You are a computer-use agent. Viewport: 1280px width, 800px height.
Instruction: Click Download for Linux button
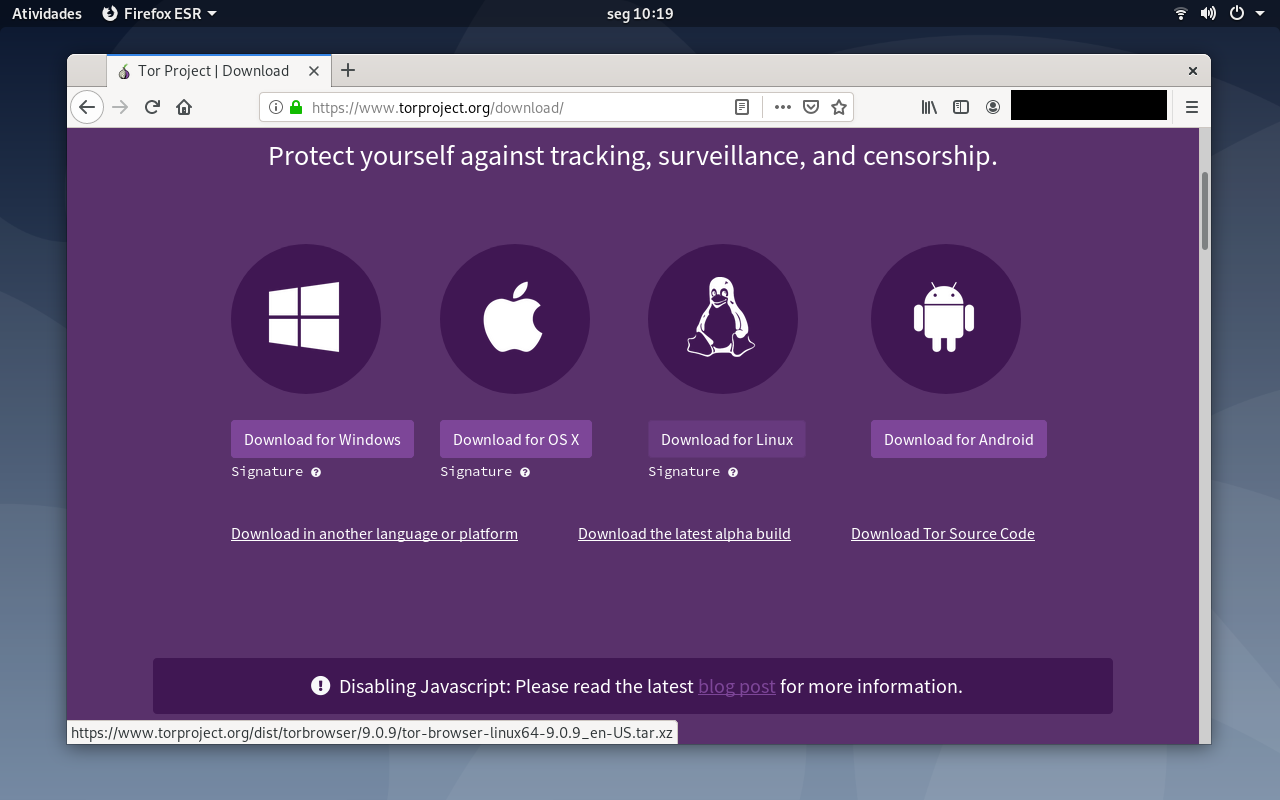point(727,439)
